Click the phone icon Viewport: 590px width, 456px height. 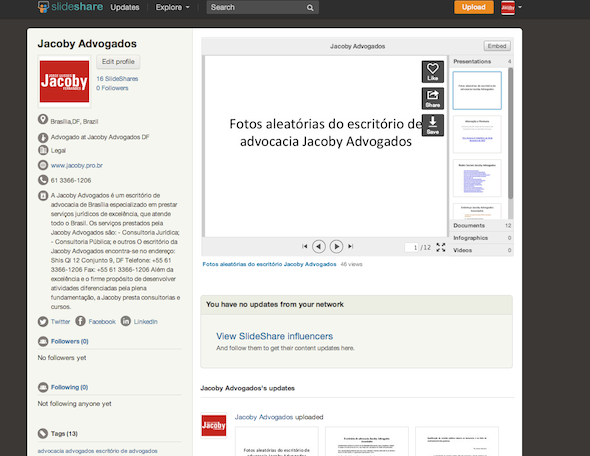(43, 180)
